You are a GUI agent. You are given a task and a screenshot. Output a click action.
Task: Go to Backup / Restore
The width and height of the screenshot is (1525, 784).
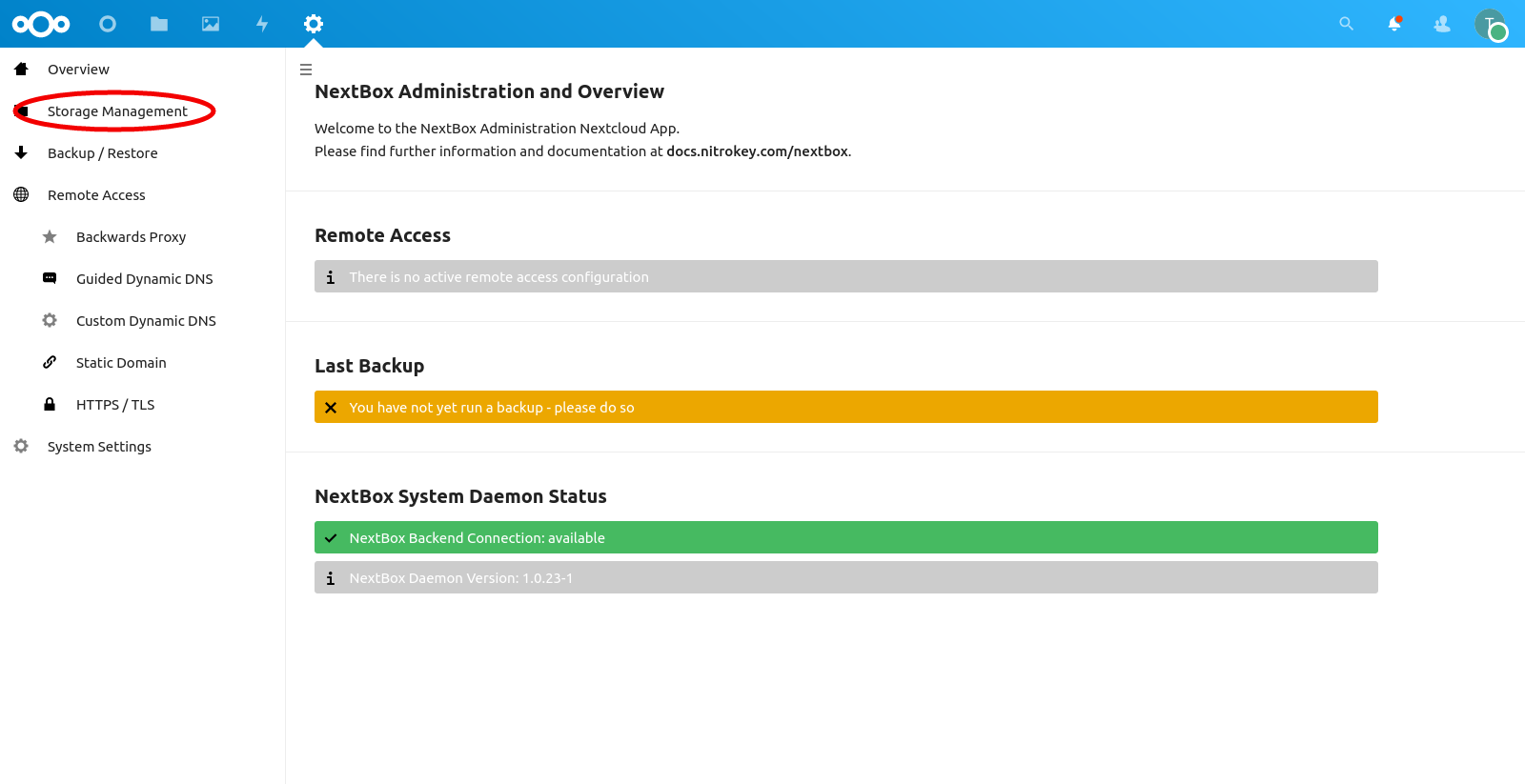(143, 152)
